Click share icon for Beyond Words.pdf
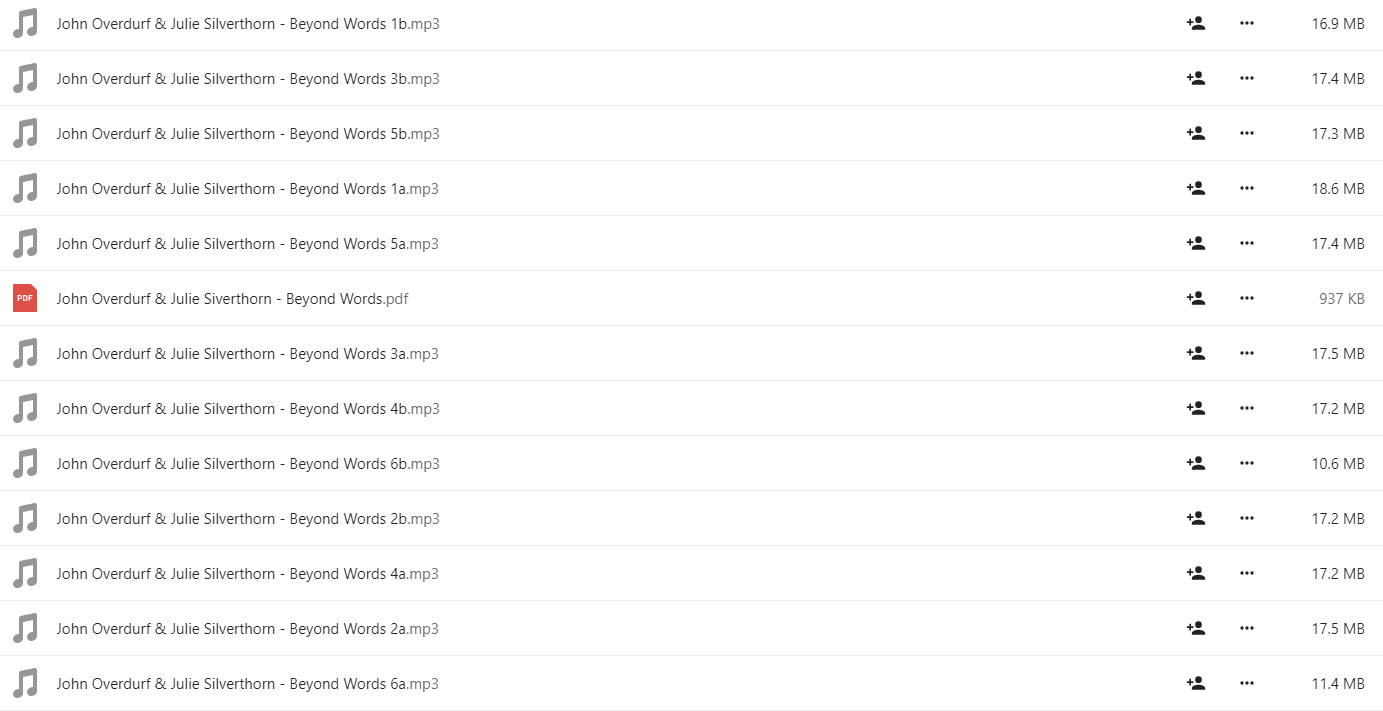The height and width of the screenshot is (711, 1383). [1195, 298]
